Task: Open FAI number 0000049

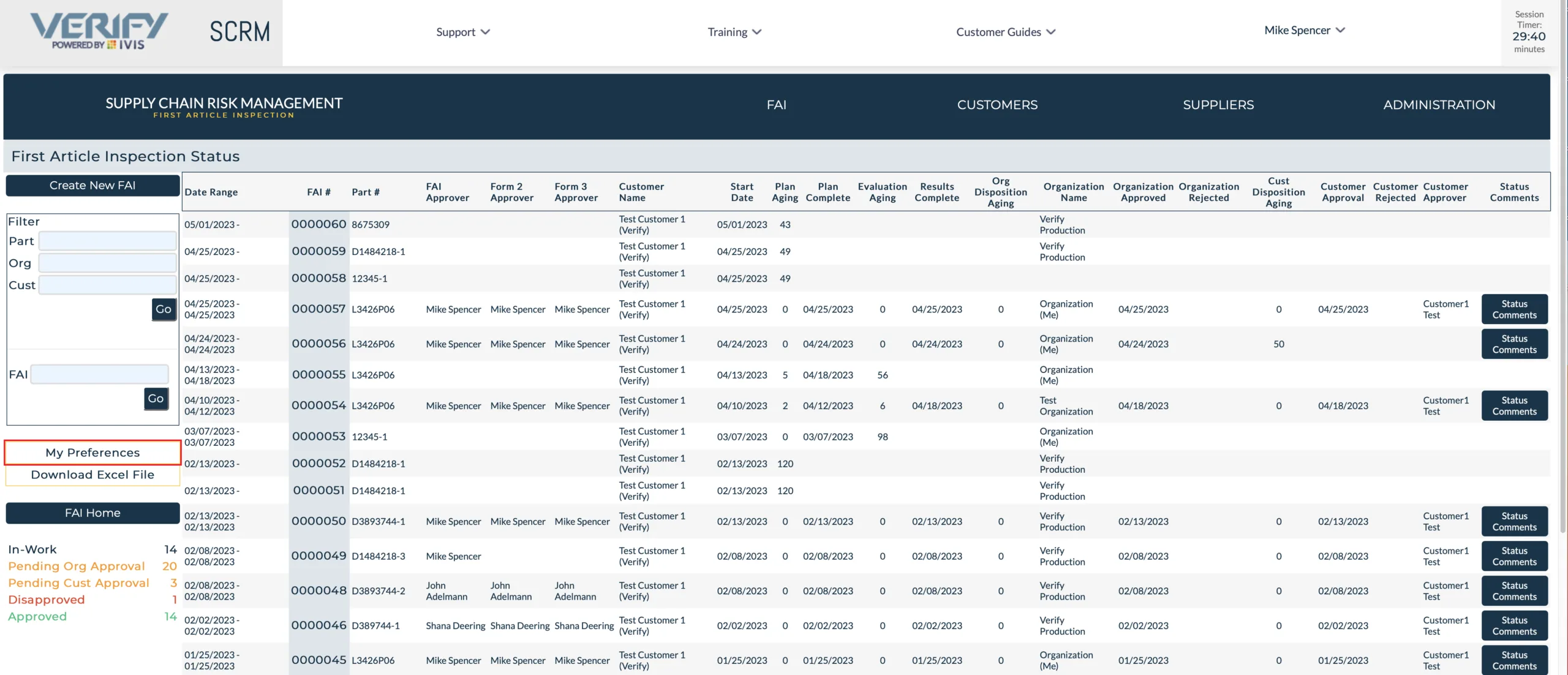Action: (x=318, y=556)
